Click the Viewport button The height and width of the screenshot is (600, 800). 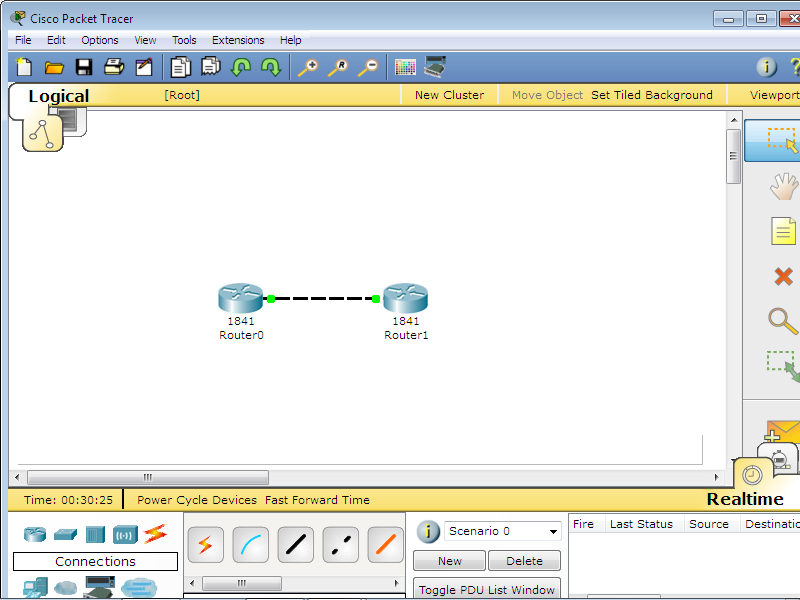pyautogui.click(x=774, y=95)
